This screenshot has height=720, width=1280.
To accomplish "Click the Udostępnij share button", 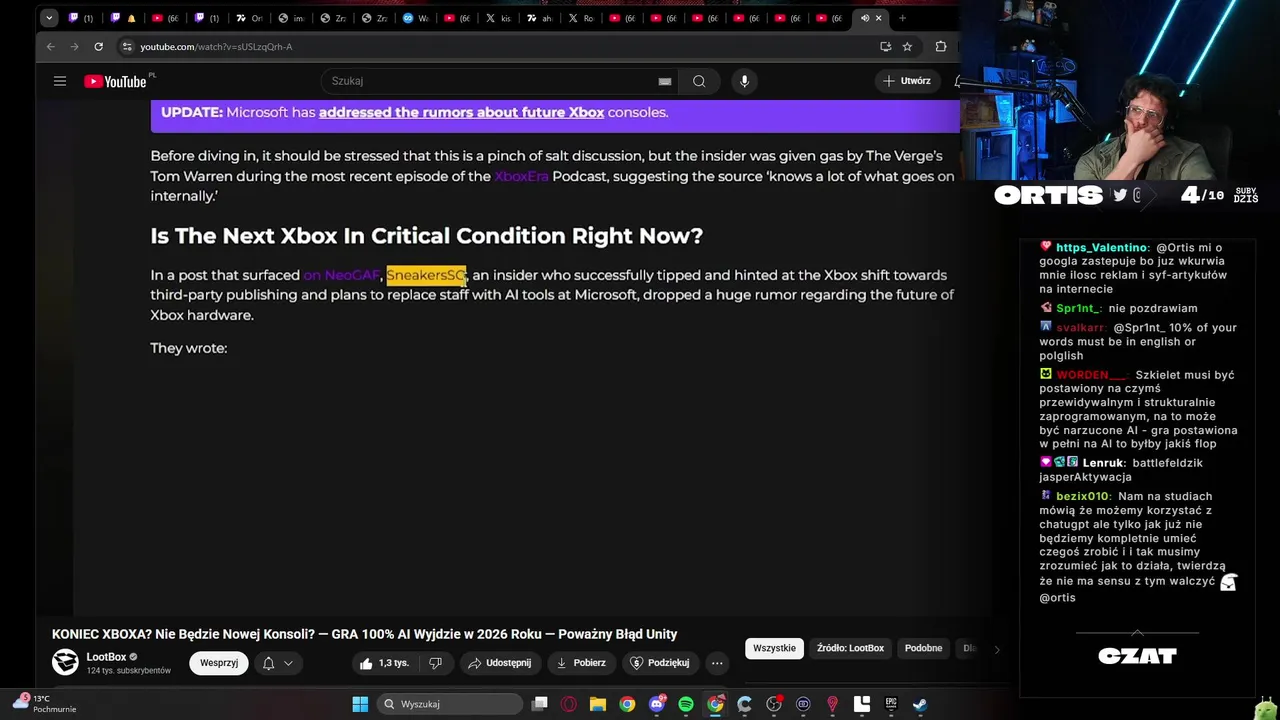I will (499, 663).
